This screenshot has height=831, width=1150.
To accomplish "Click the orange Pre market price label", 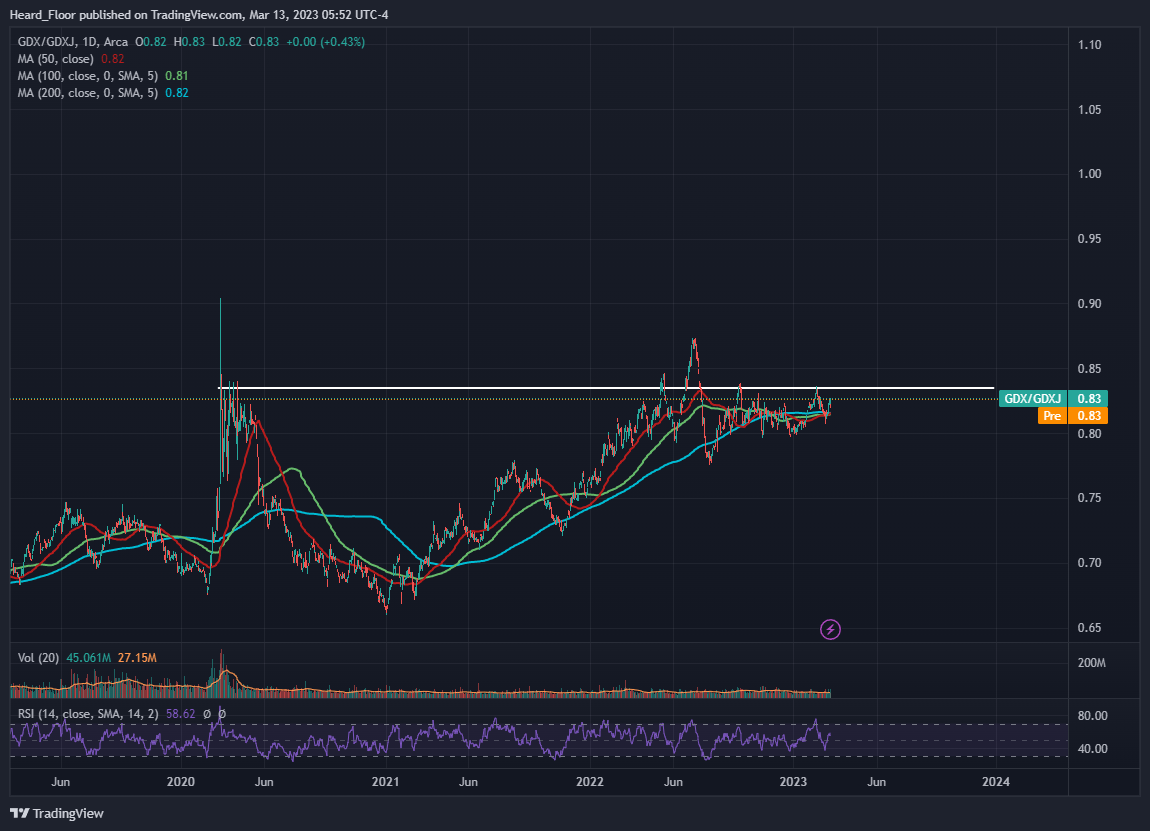I will pyautogui.click(x=1072, y=415).
